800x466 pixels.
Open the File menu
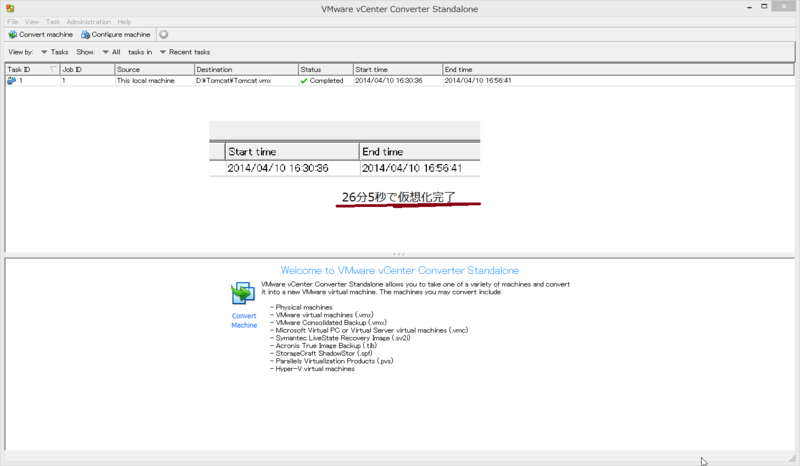(13, 22)
